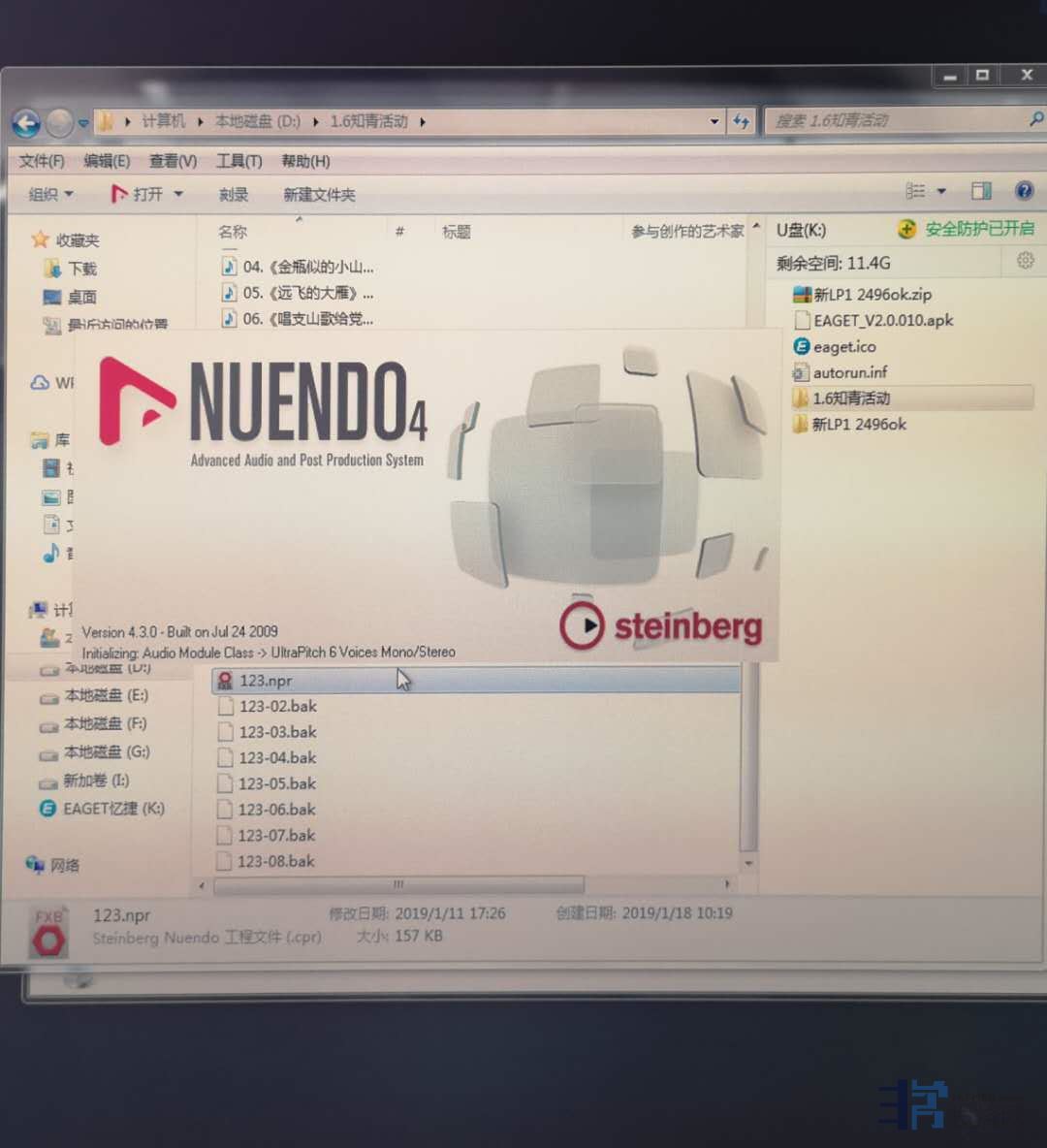Toggle the preview pane icon
The image size is (1047, 1148).
pos(981,191)
